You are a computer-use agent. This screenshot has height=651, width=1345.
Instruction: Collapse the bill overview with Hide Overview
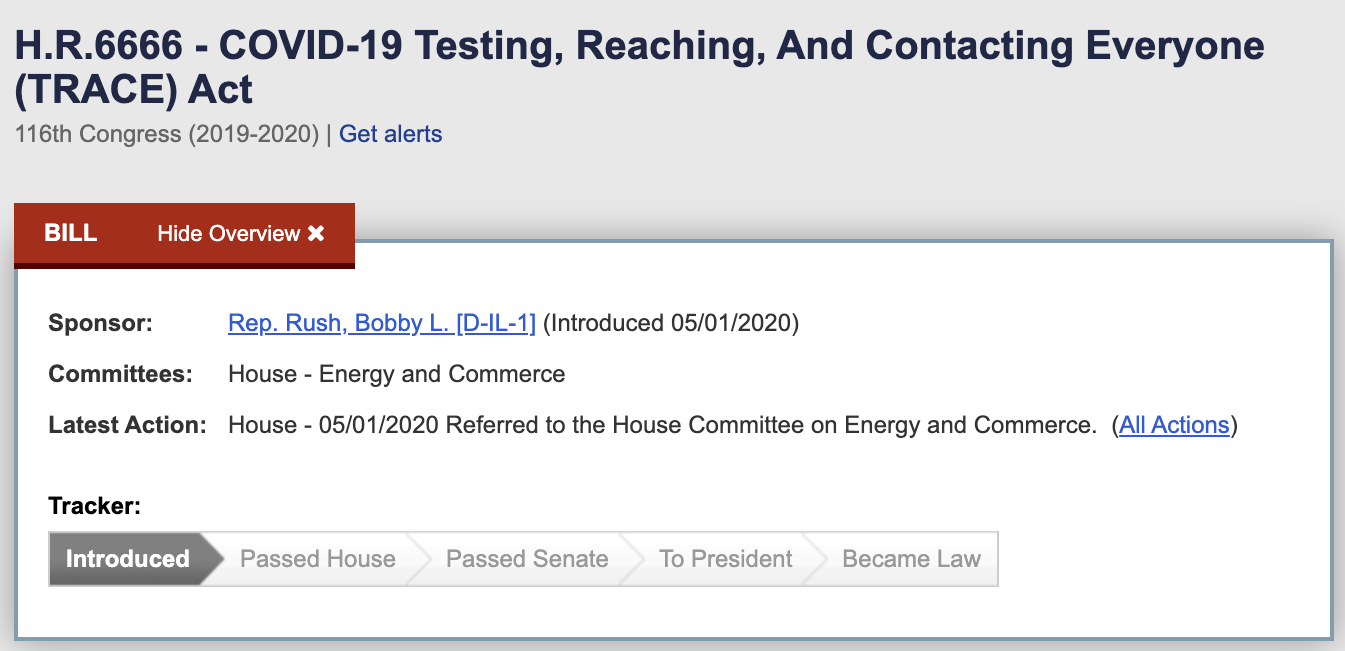tap(229, 234)
